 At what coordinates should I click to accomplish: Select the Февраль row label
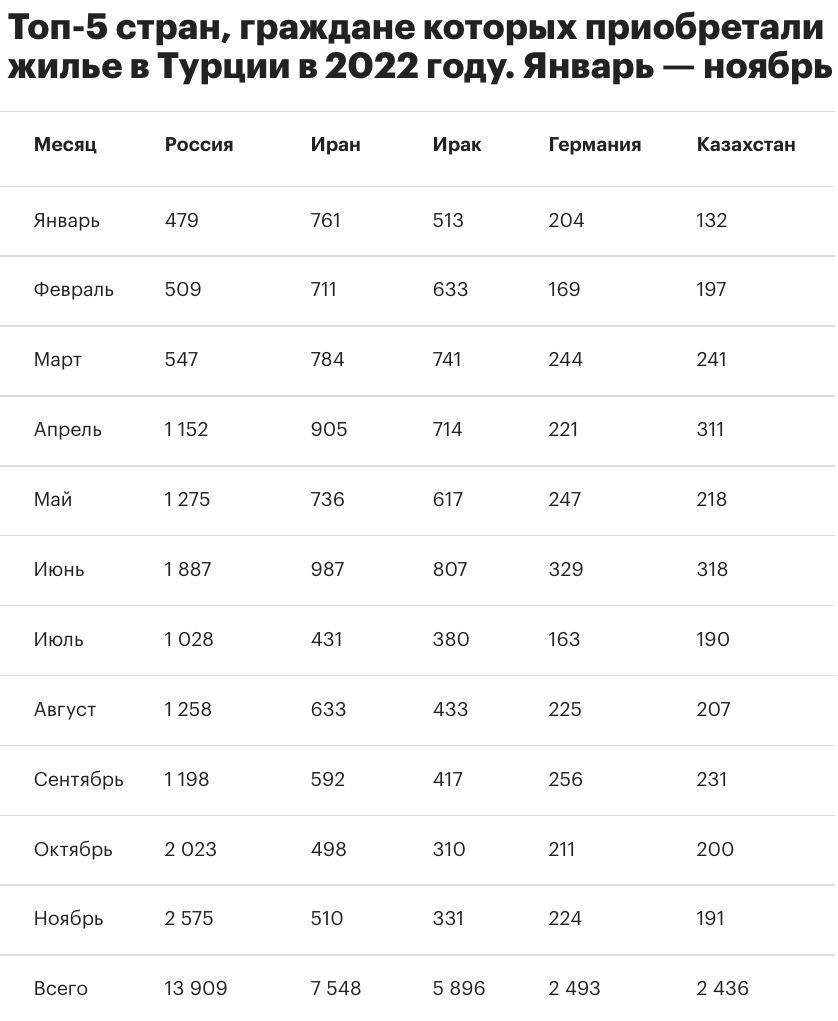[74, 290]
